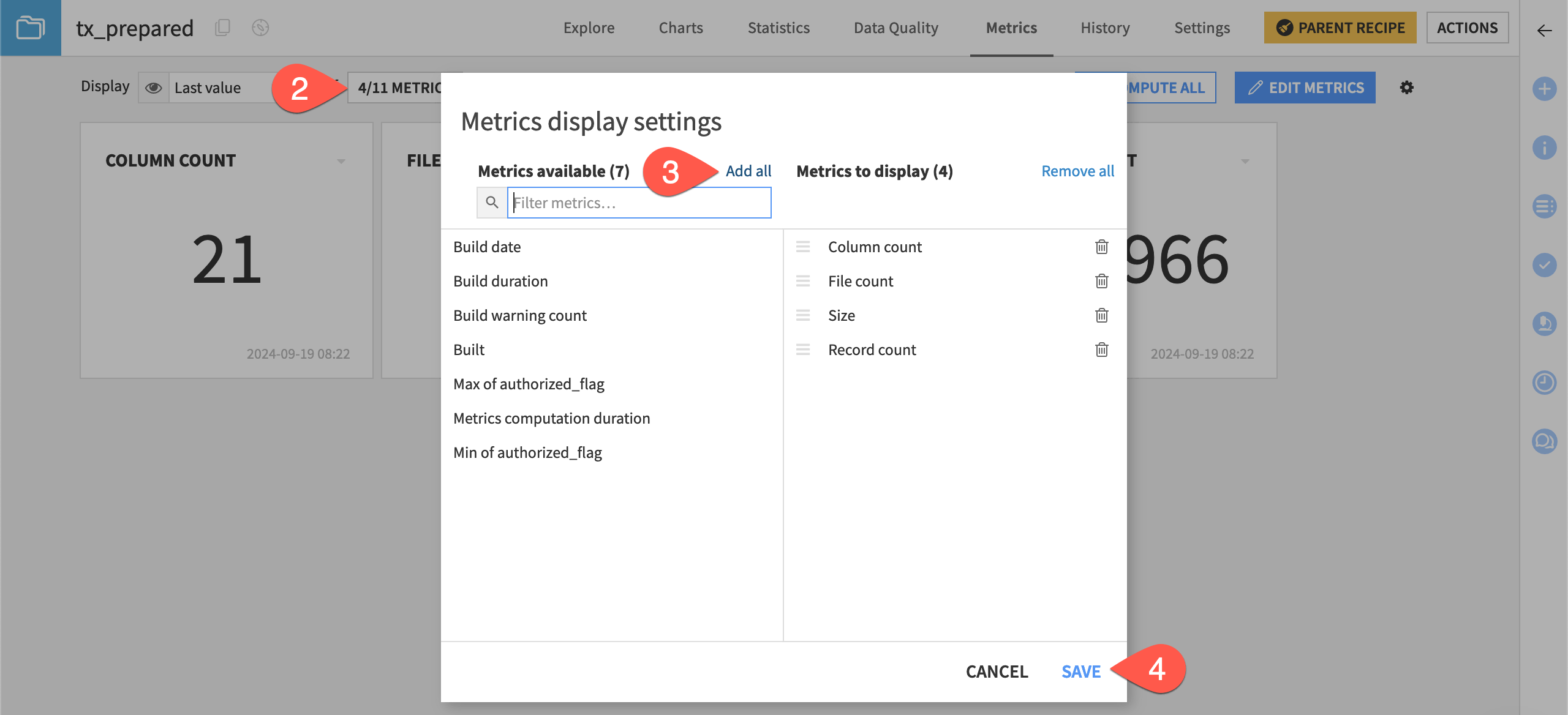This screenshot has width=1568, height=715.
Task: Click Remove all to clear display metrics
Action: pyautogui.click(x=1078, y=170)
